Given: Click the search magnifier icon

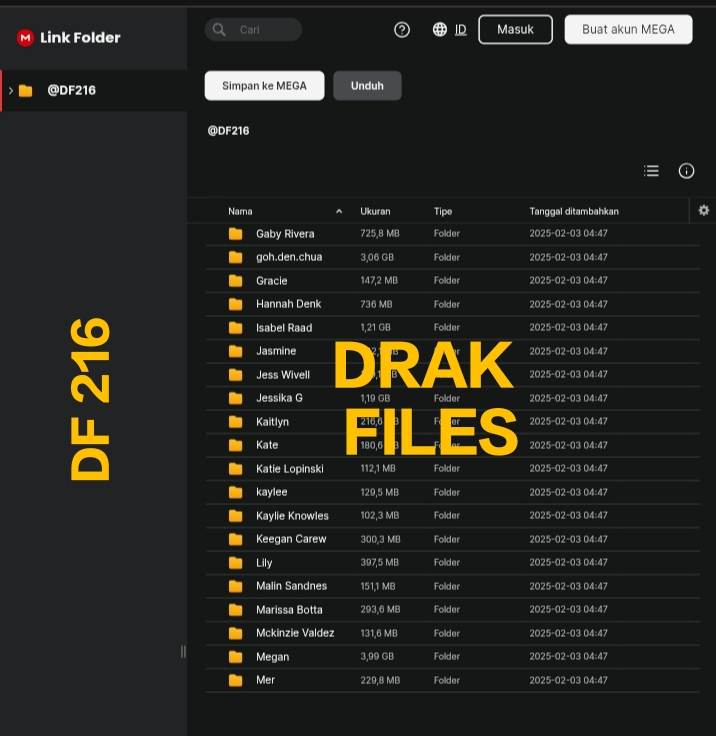Looking at the screenshot, I should [x=219, y=30].
